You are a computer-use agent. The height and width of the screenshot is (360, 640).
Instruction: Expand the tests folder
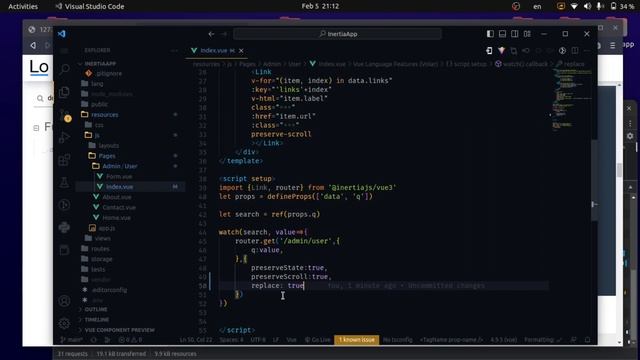98,269
